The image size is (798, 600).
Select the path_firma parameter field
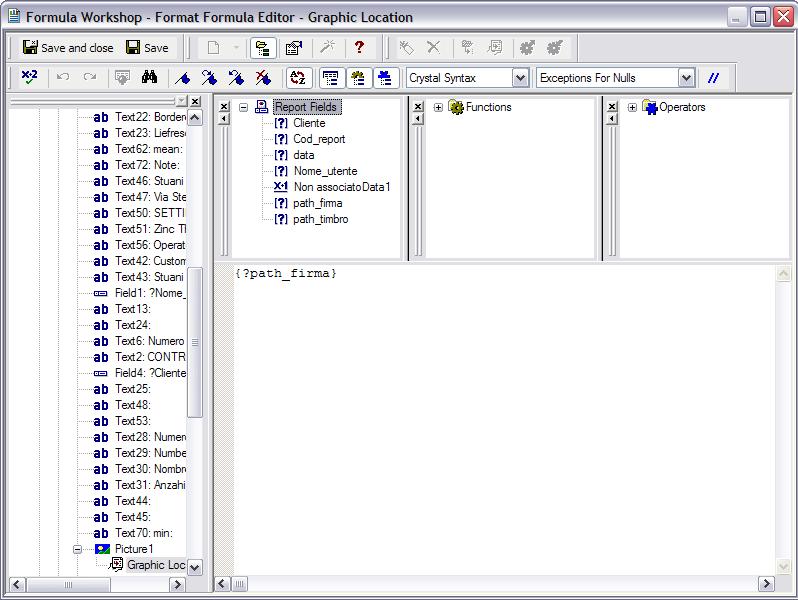318,203
